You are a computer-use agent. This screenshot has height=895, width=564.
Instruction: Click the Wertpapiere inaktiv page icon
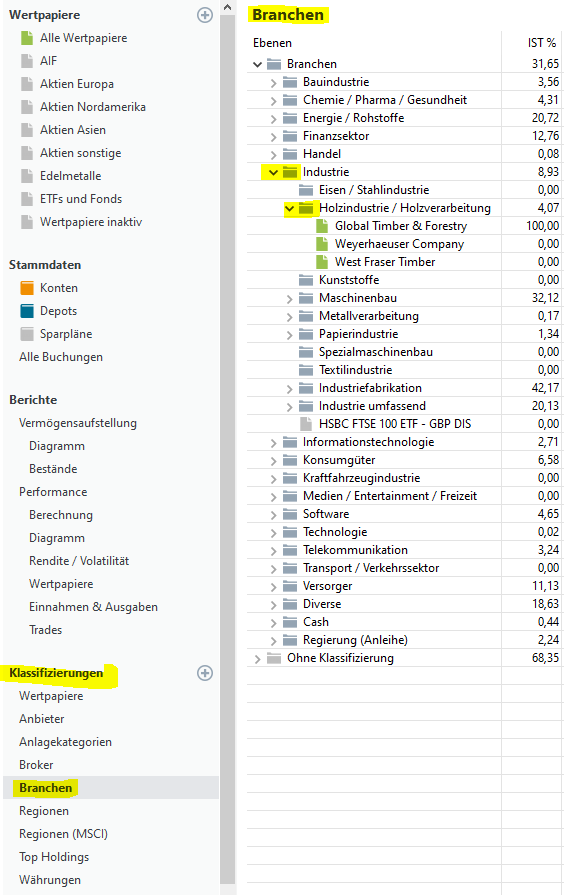pyautogui.click(x=27, y=222)
